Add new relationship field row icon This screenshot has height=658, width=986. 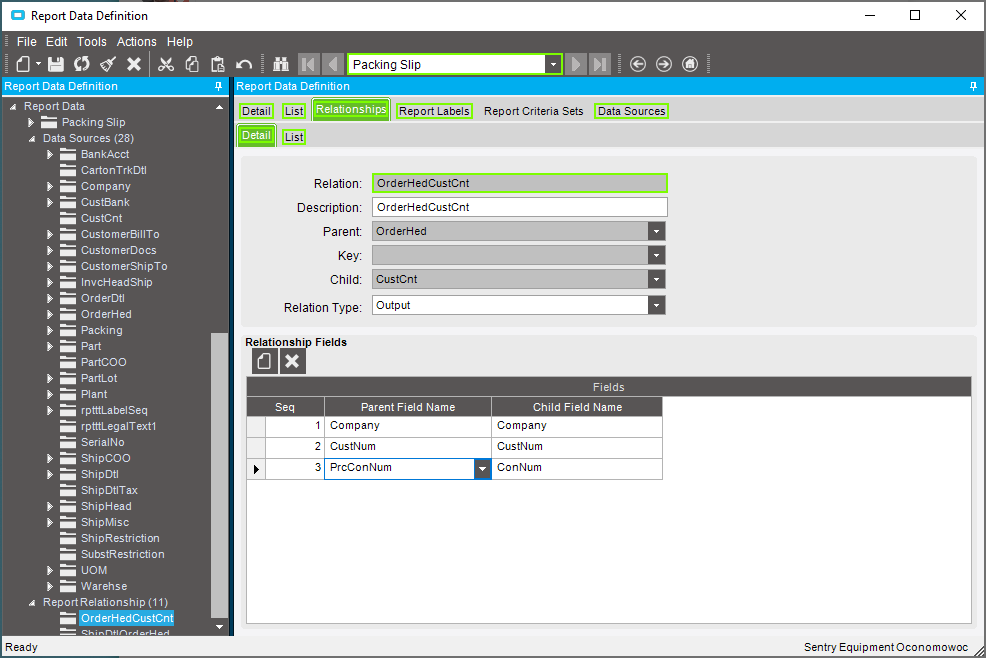264,361
